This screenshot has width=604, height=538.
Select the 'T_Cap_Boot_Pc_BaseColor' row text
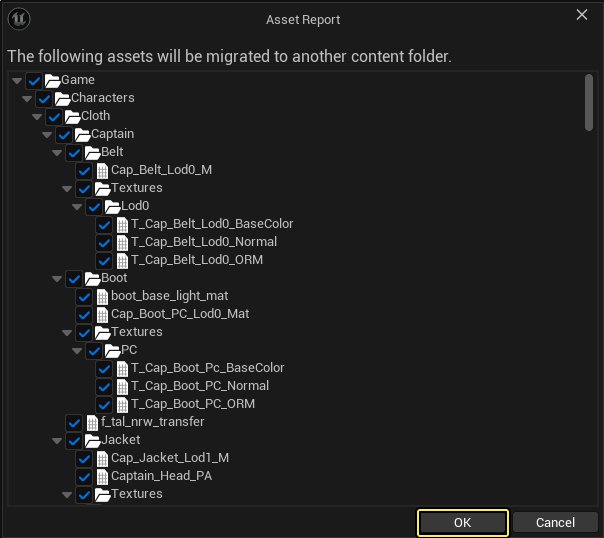[x=208, y=368]
